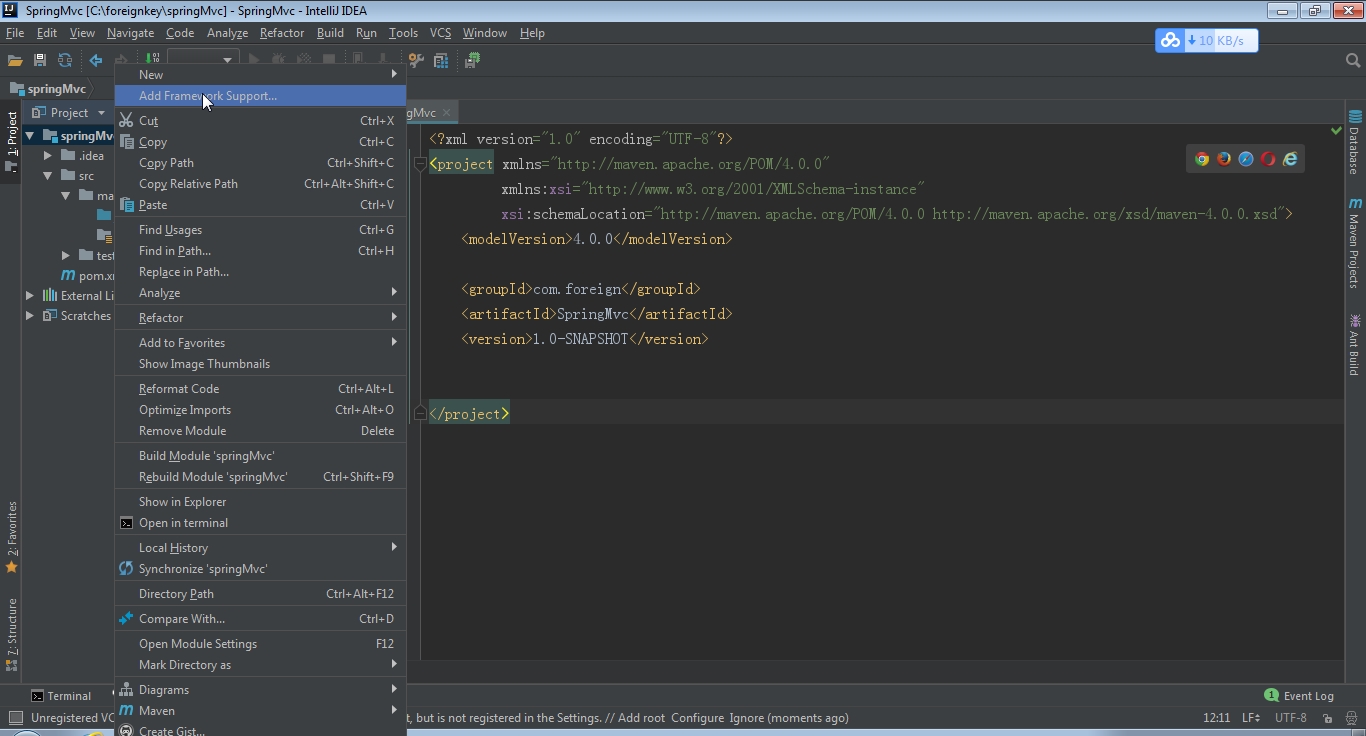Click the cloud download speed widget
The image size is (1366, 736).
point(1207,41)
